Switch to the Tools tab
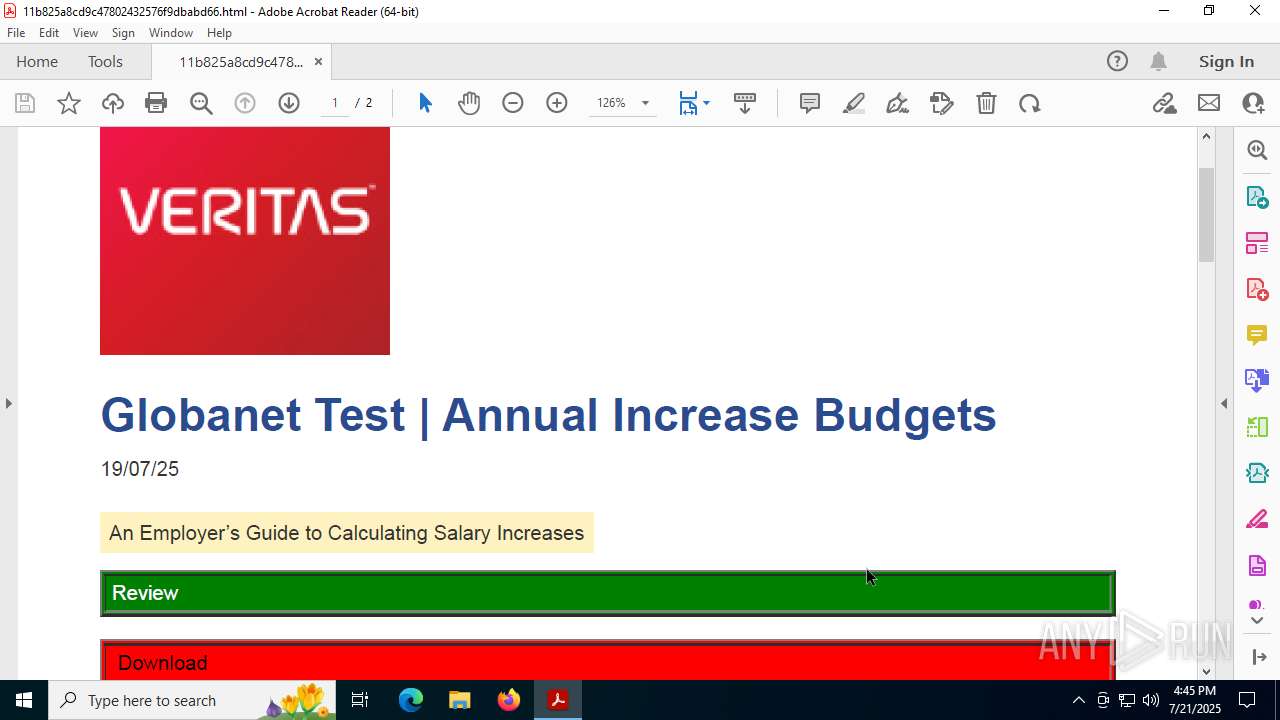Screen dimensions: 1280x720 105,61
